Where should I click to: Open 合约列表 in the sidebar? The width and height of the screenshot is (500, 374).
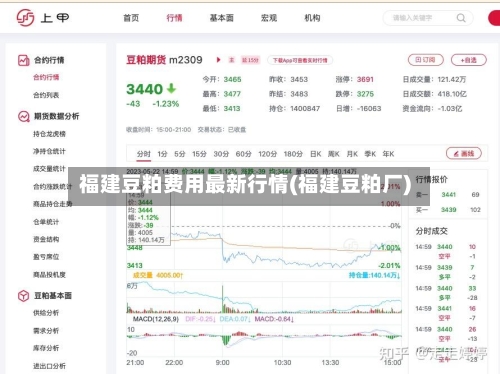pos(46,95)
